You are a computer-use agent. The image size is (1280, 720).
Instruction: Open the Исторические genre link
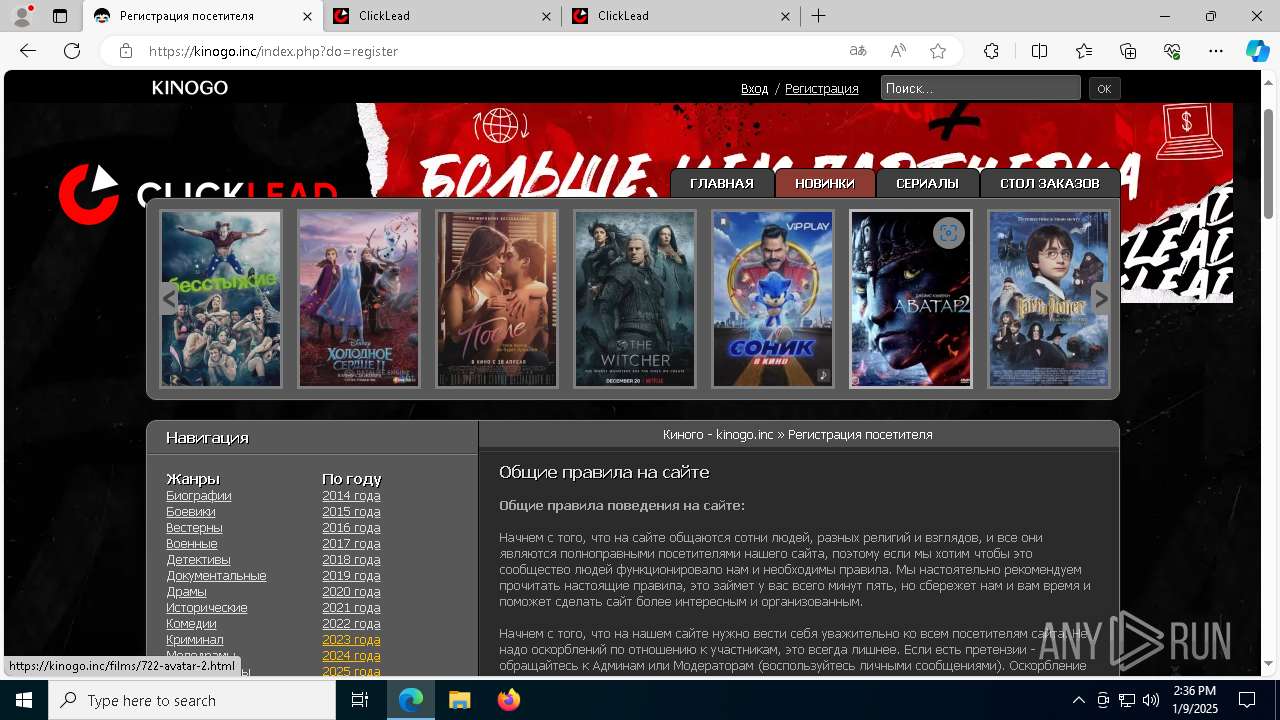207,607
